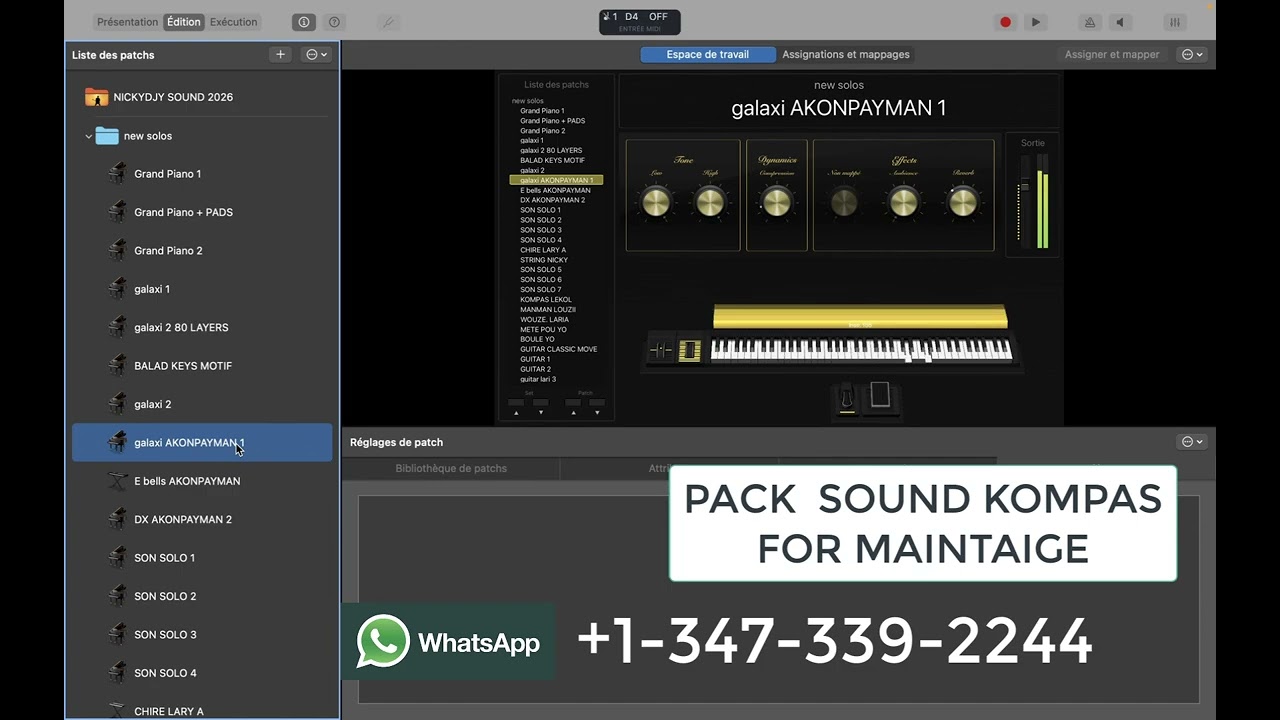Select the CHIRE LARY A patch in sidebar
Image resolution: width=1280 pixels, height=720 pixels.
coord(202,711)
